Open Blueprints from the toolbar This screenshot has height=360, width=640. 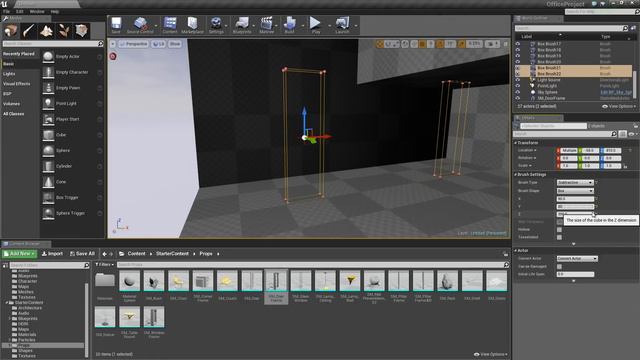(242, 25)
